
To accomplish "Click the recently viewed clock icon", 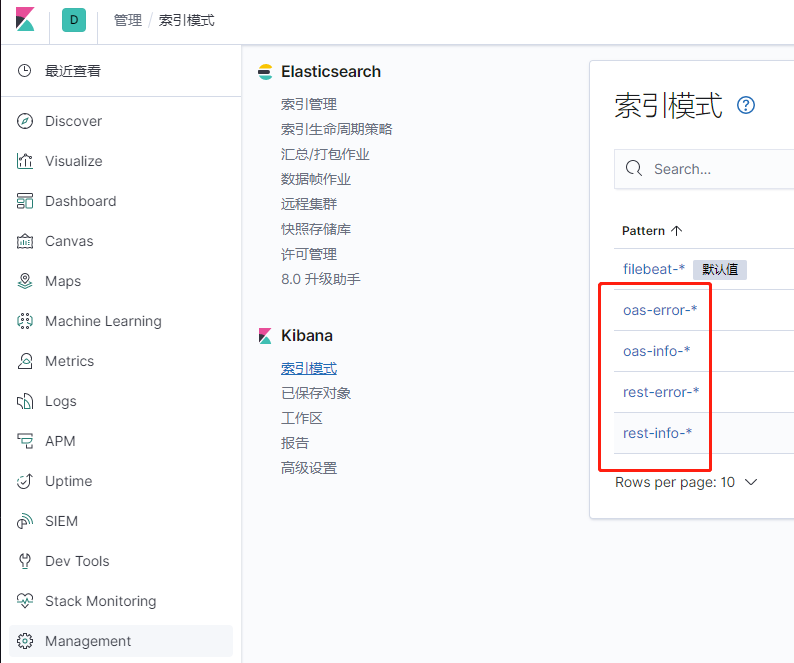I will point(24,70).
